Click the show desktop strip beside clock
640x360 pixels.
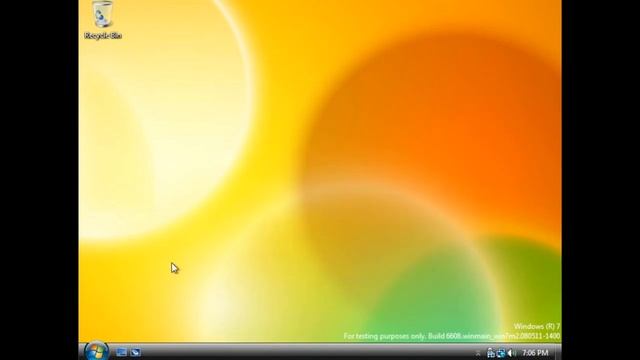(x=558, y=352)
